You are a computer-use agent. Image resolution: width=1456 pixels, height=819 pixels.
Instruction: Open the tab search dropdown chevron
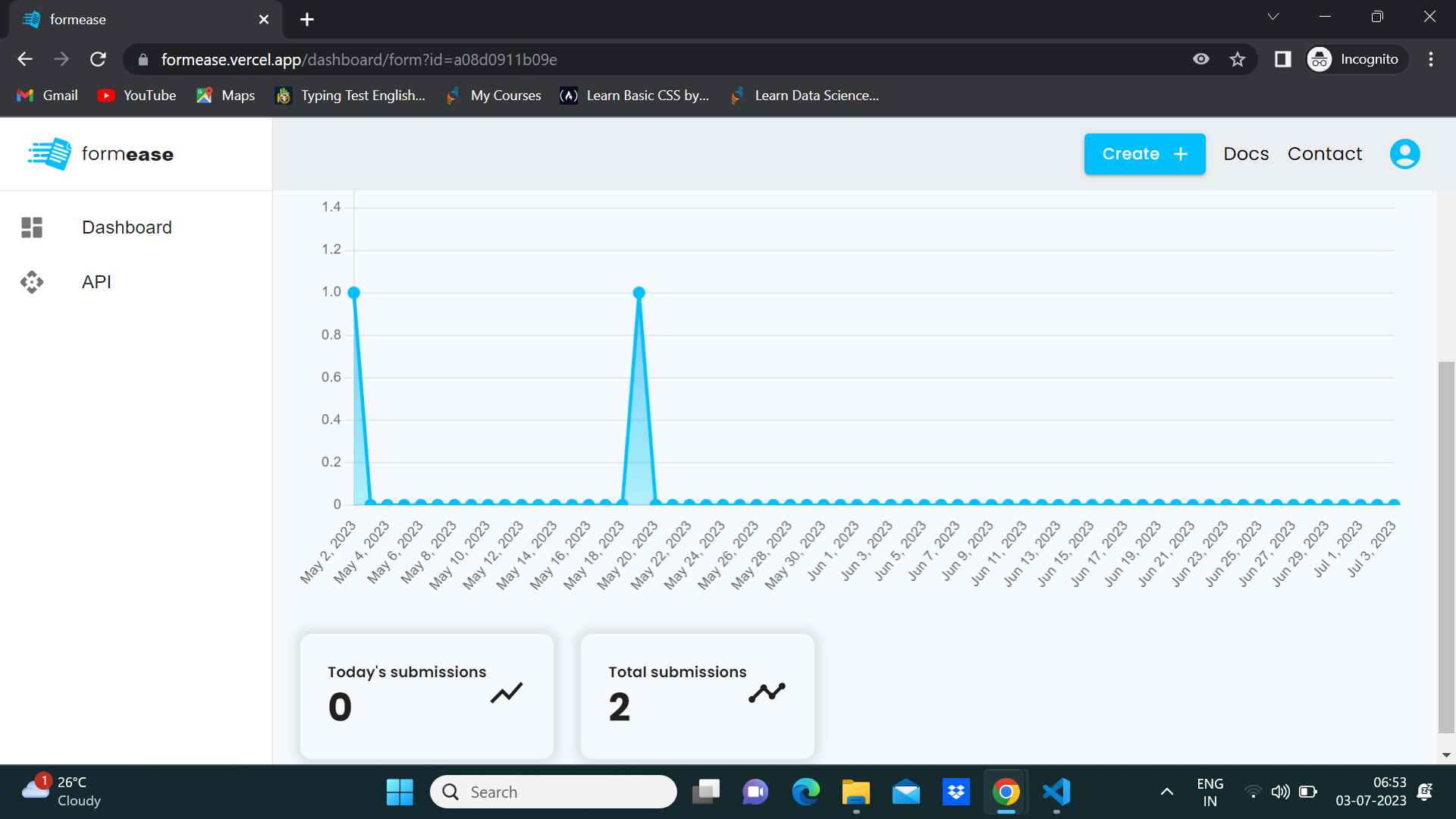[1273, 17]
